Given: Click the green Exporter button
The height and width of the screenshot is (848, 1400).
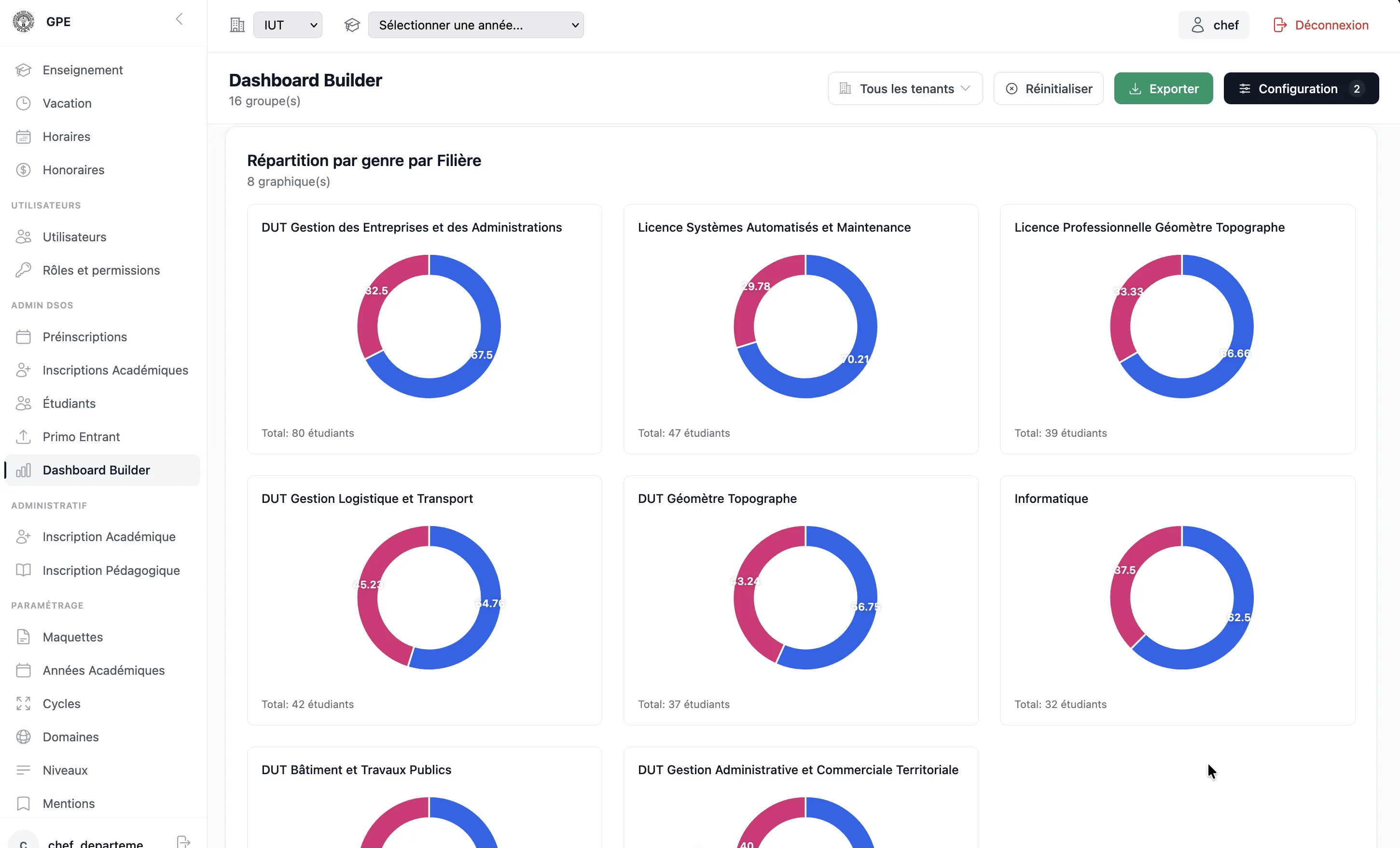Looking at the screenshot, I should pyautogui.click(x=1163, y=89).
